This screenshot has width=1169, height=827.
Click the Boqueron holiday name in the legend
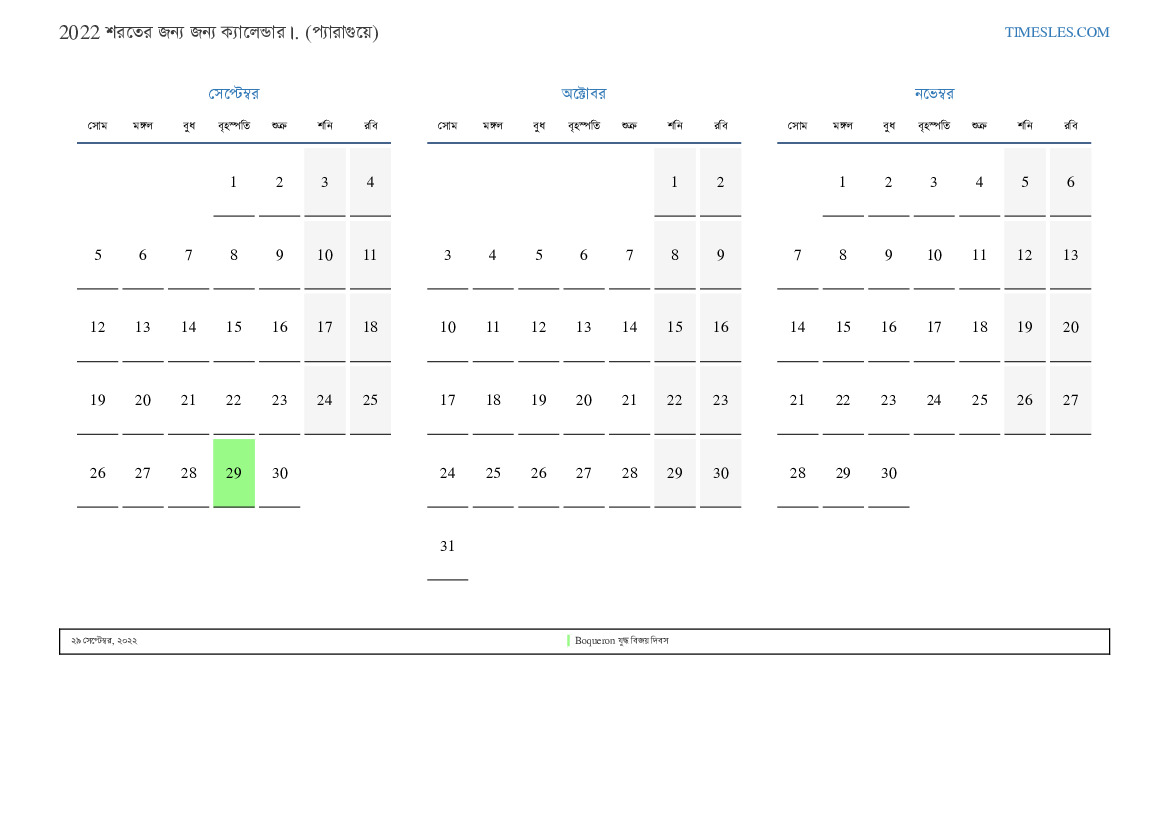(621, 641)
